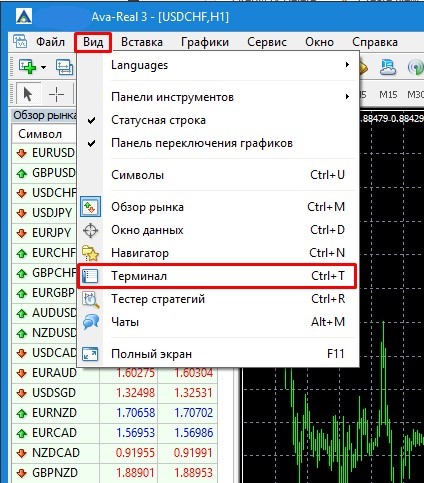Image resolution: width=424 pixels, height=483 pixels.
Task: Open the Файл menu
Action: point(50,42)
